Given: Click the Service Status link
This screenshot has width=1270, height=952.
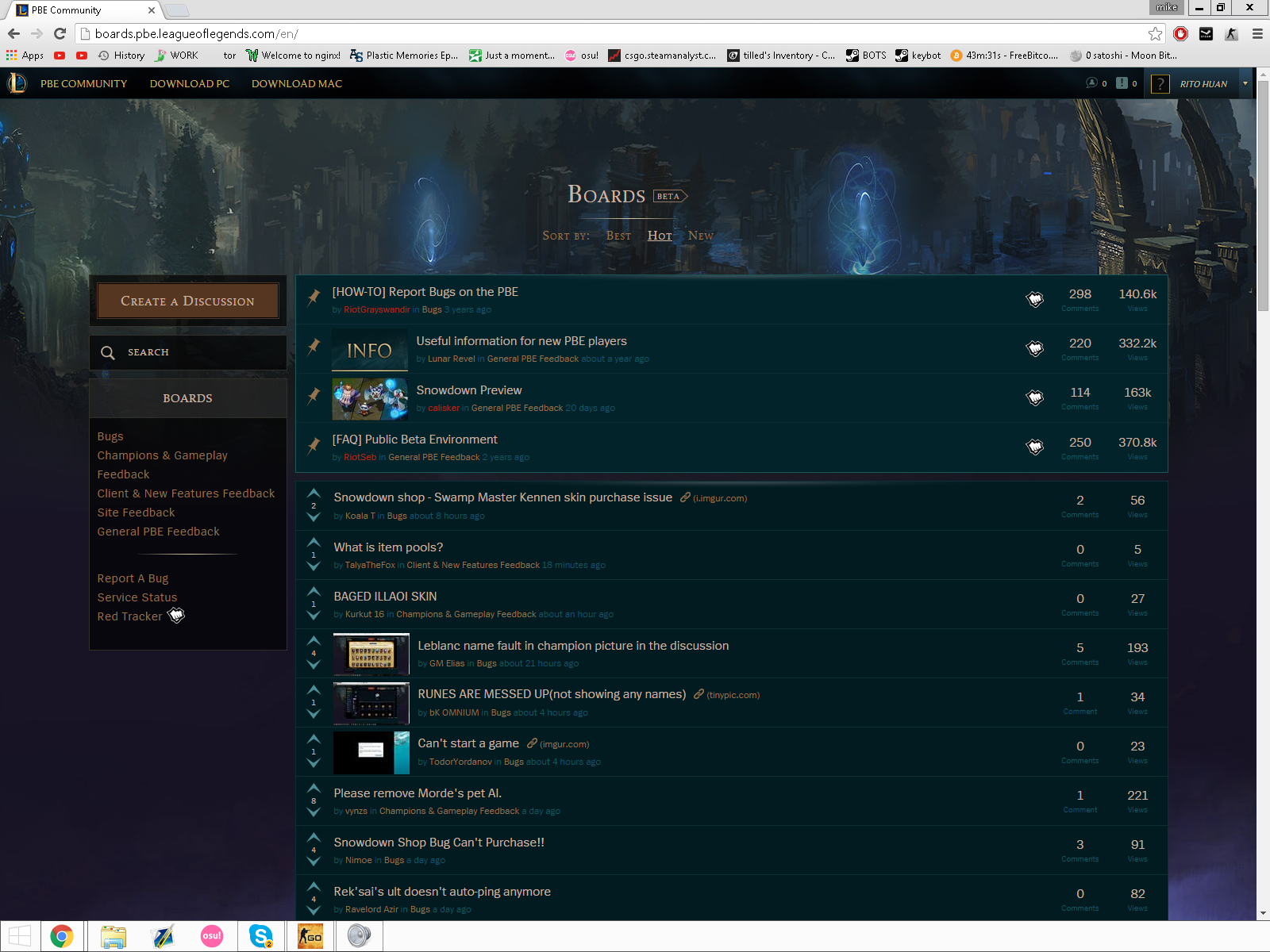Looking at the screenshot, I should pos(137,597).
